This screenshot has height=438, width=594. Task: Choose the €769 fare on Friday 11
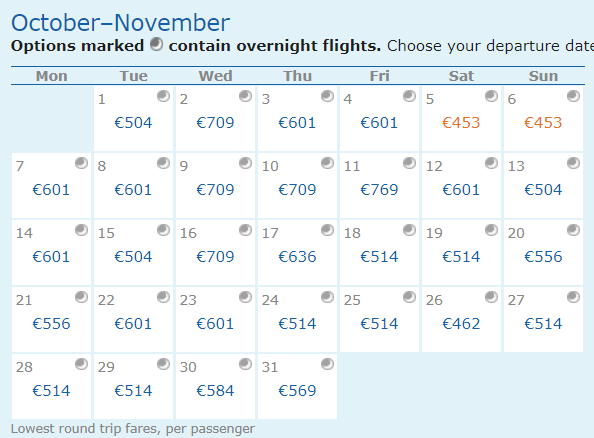point(379,190)
